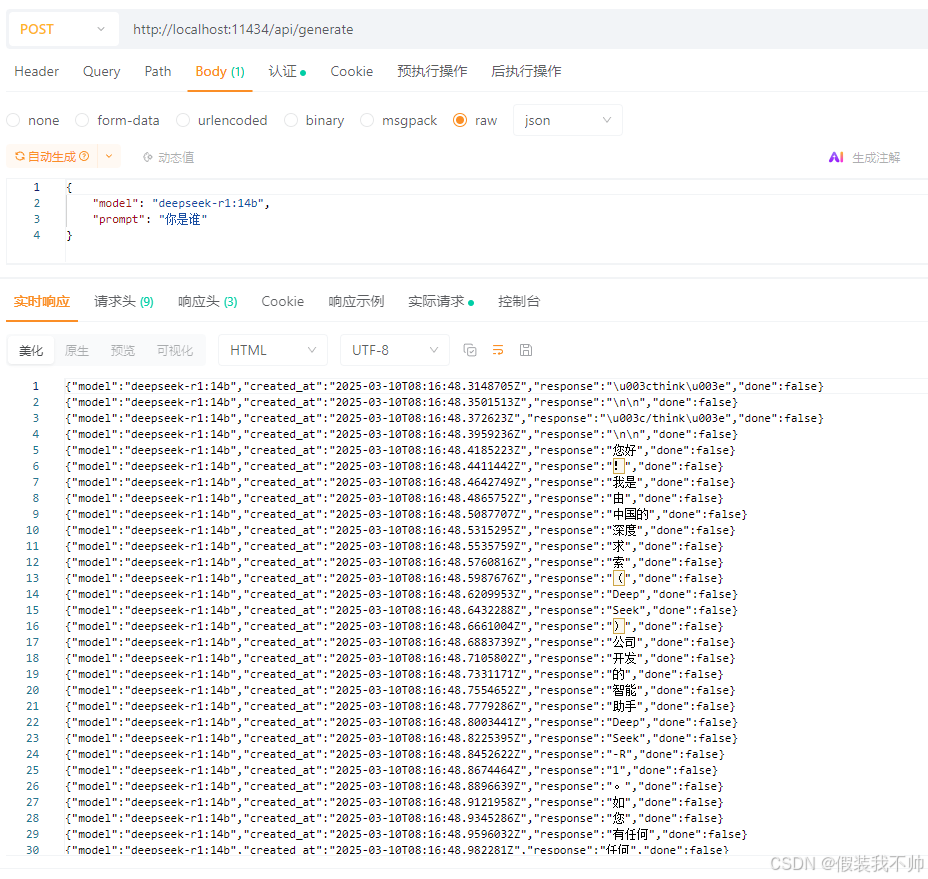This screenshot has width=928, height=879.
Task: Click the dynamic value icon
Action: pyautogui.click(x=148, y=157)
